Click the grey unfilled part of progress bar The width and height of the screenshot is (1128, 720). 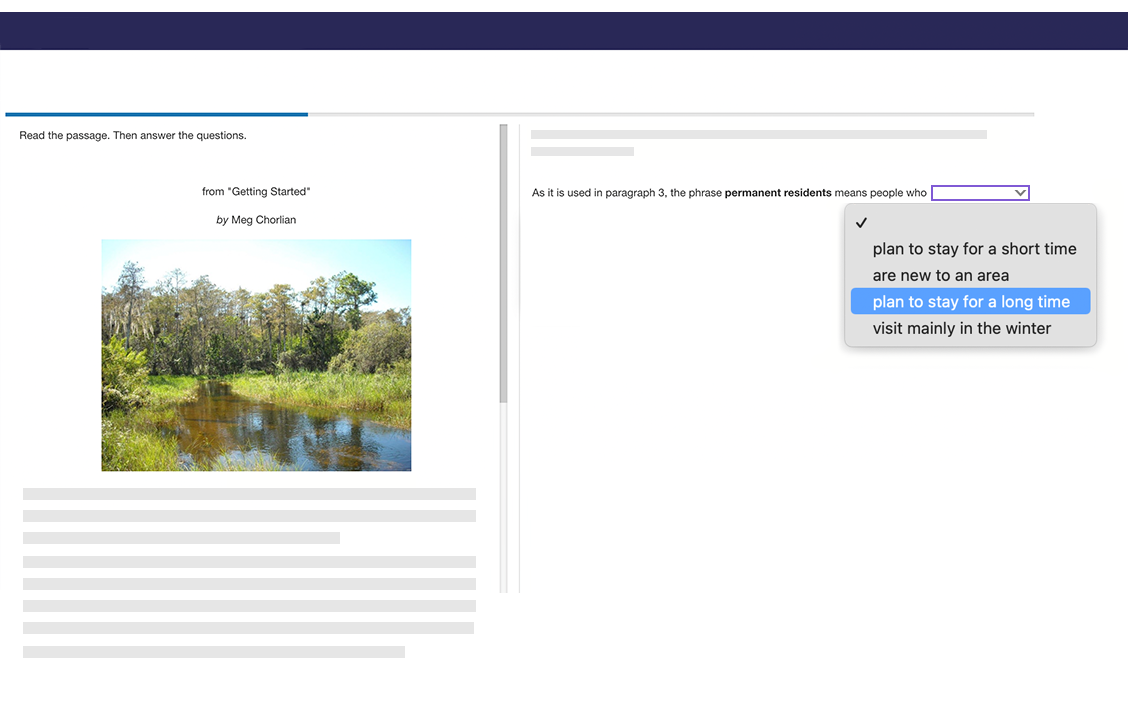pos(670,114)
